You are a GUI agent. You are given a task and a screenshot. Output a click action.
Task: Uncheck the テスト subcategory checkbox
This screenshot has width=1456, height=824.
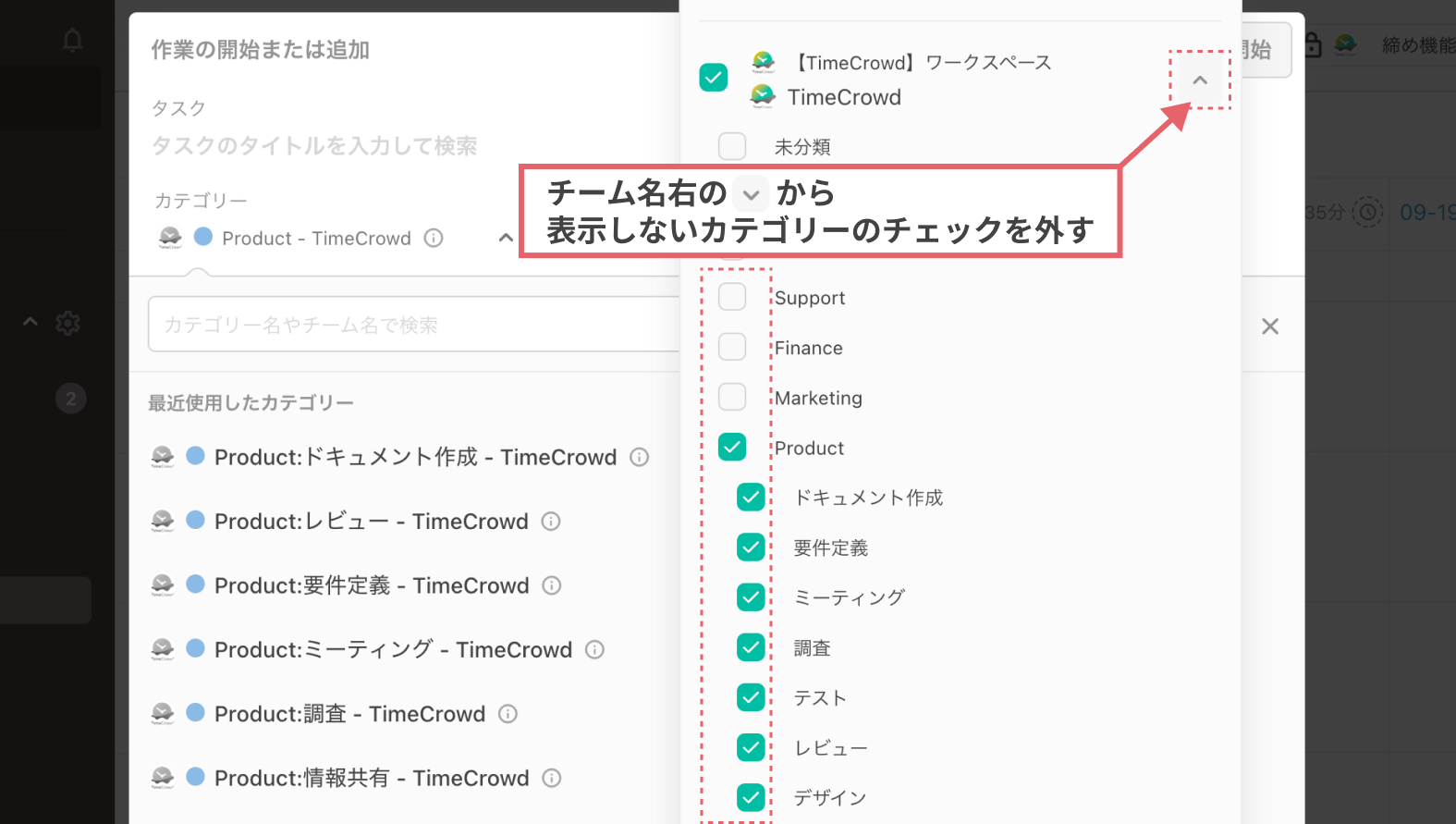pos(751,696)
